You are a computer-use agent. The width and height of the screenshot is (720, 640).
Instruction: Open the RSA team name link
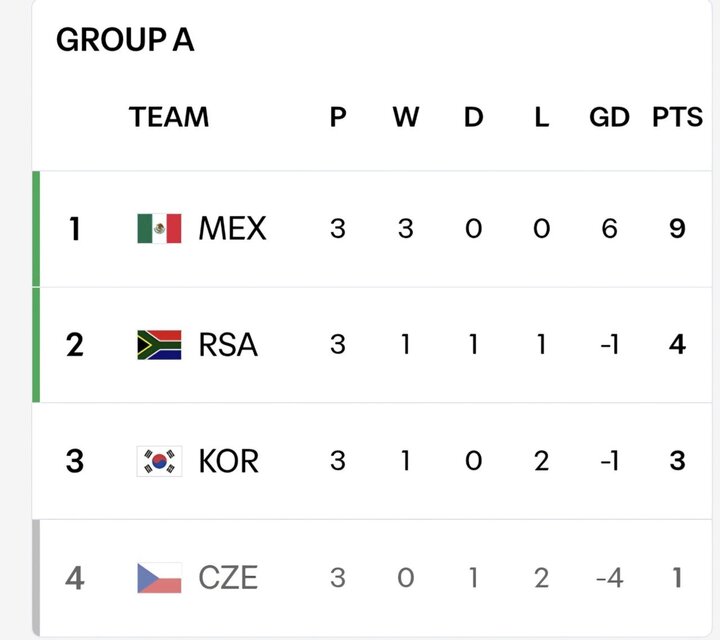228,345
